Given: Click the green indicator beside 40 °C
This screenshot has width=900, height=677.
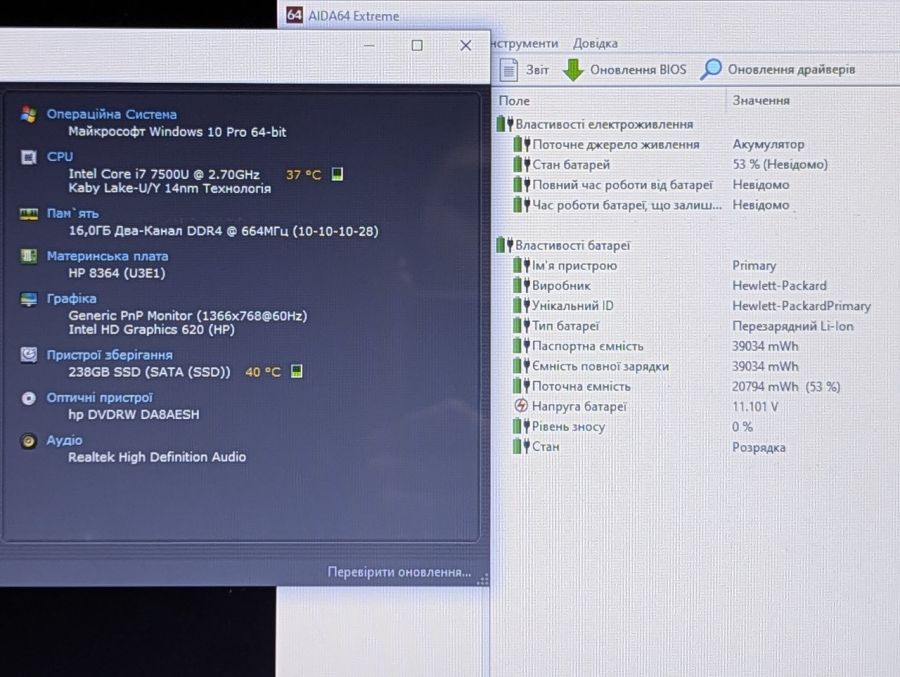Looking at the screenshot, I should [x=296, y=372].
